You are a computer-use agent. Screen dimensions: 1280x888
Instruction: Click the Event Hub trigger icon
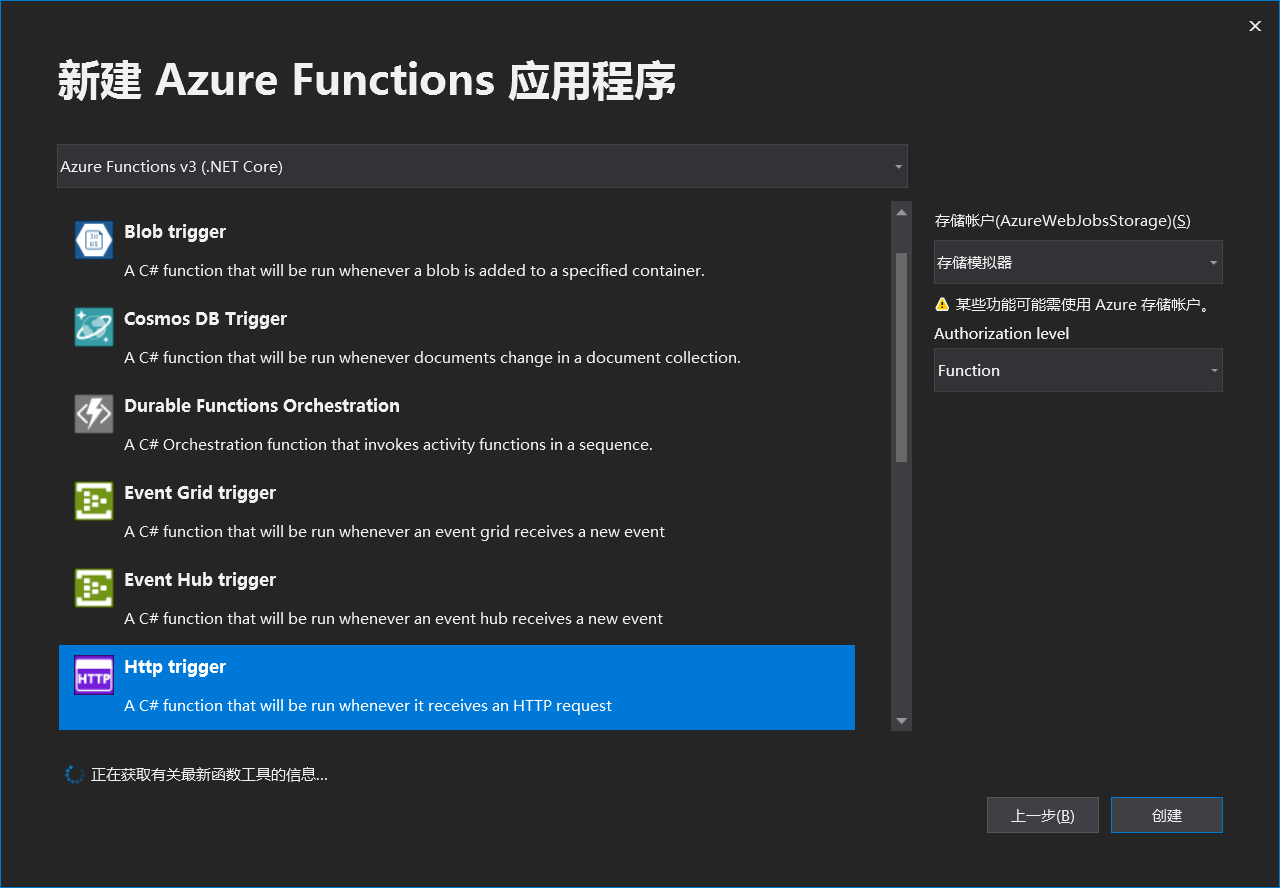[94, 588]
